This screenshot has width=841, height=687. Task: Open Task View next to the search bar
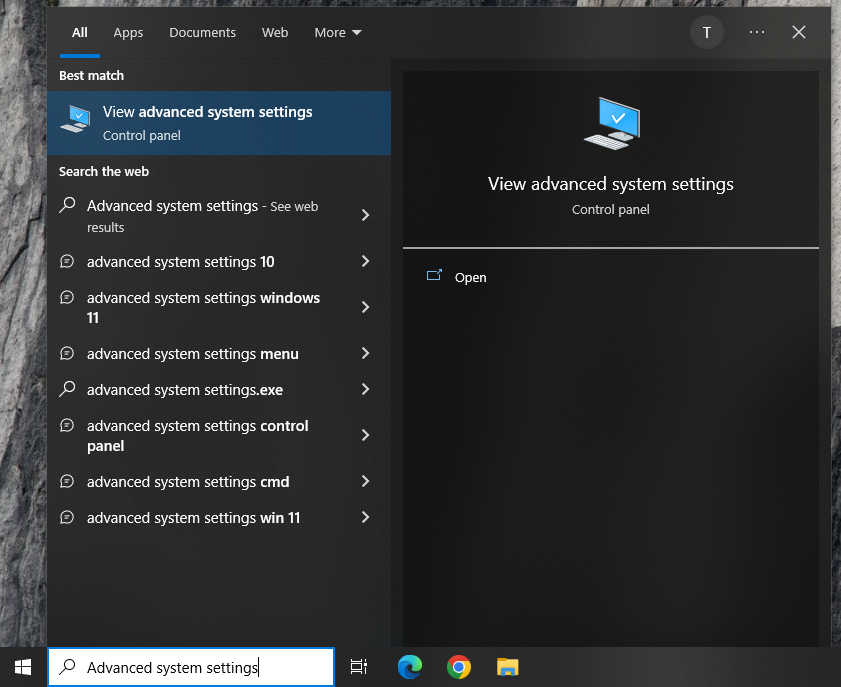[358, 666]
